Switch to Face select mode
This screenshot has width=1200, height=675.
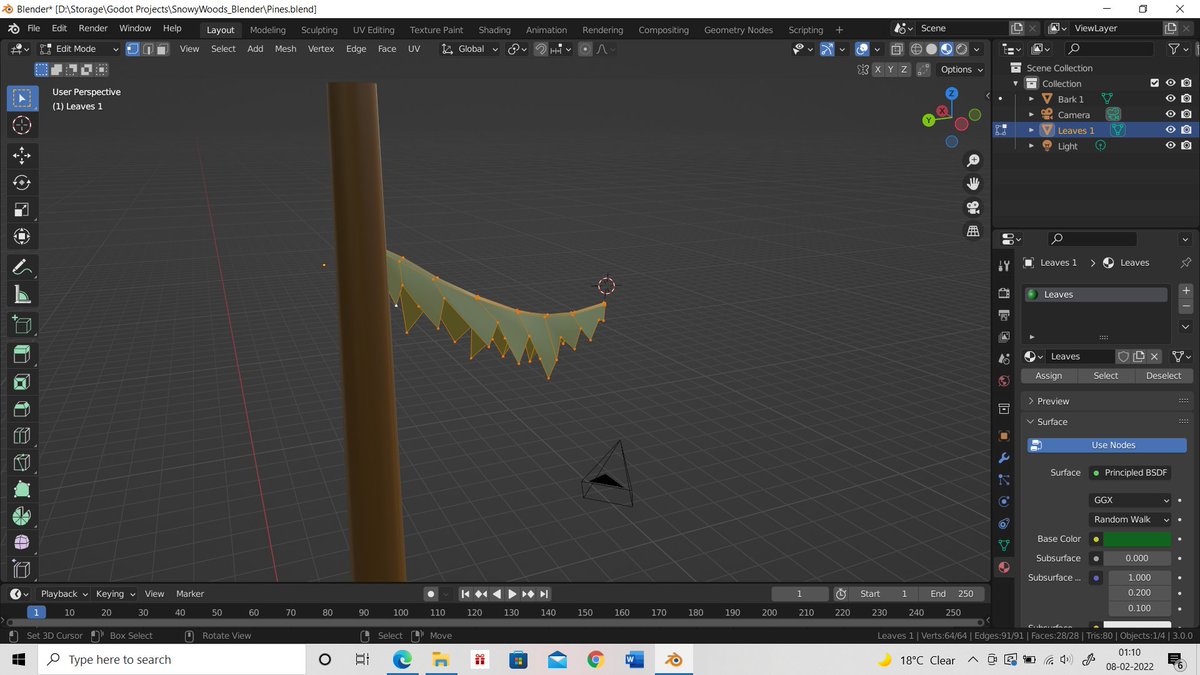coord(162,48)
